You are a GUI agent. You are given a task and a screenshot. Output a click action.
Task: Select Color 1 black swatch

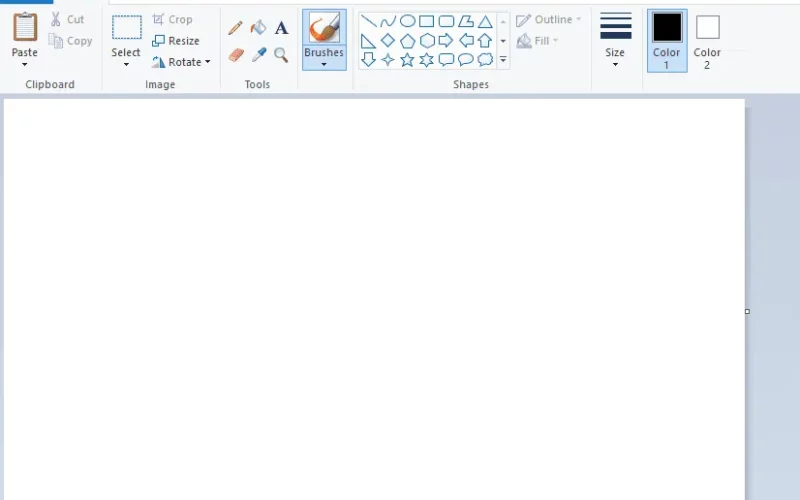tap(667, 28)
